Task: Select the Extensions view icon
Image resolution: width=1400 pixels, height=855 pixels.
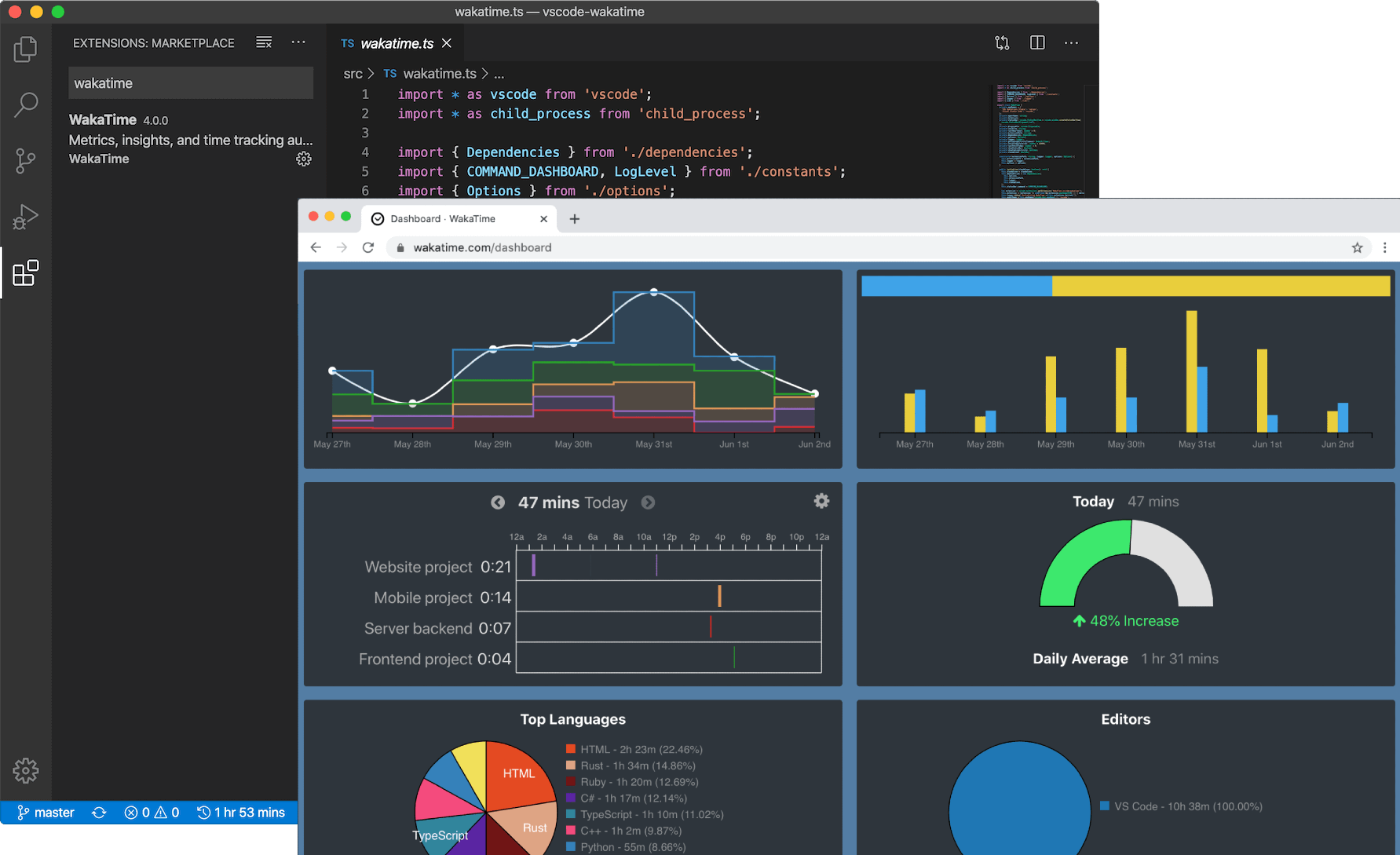Action: pyautogui.click(x=25, y=273)
